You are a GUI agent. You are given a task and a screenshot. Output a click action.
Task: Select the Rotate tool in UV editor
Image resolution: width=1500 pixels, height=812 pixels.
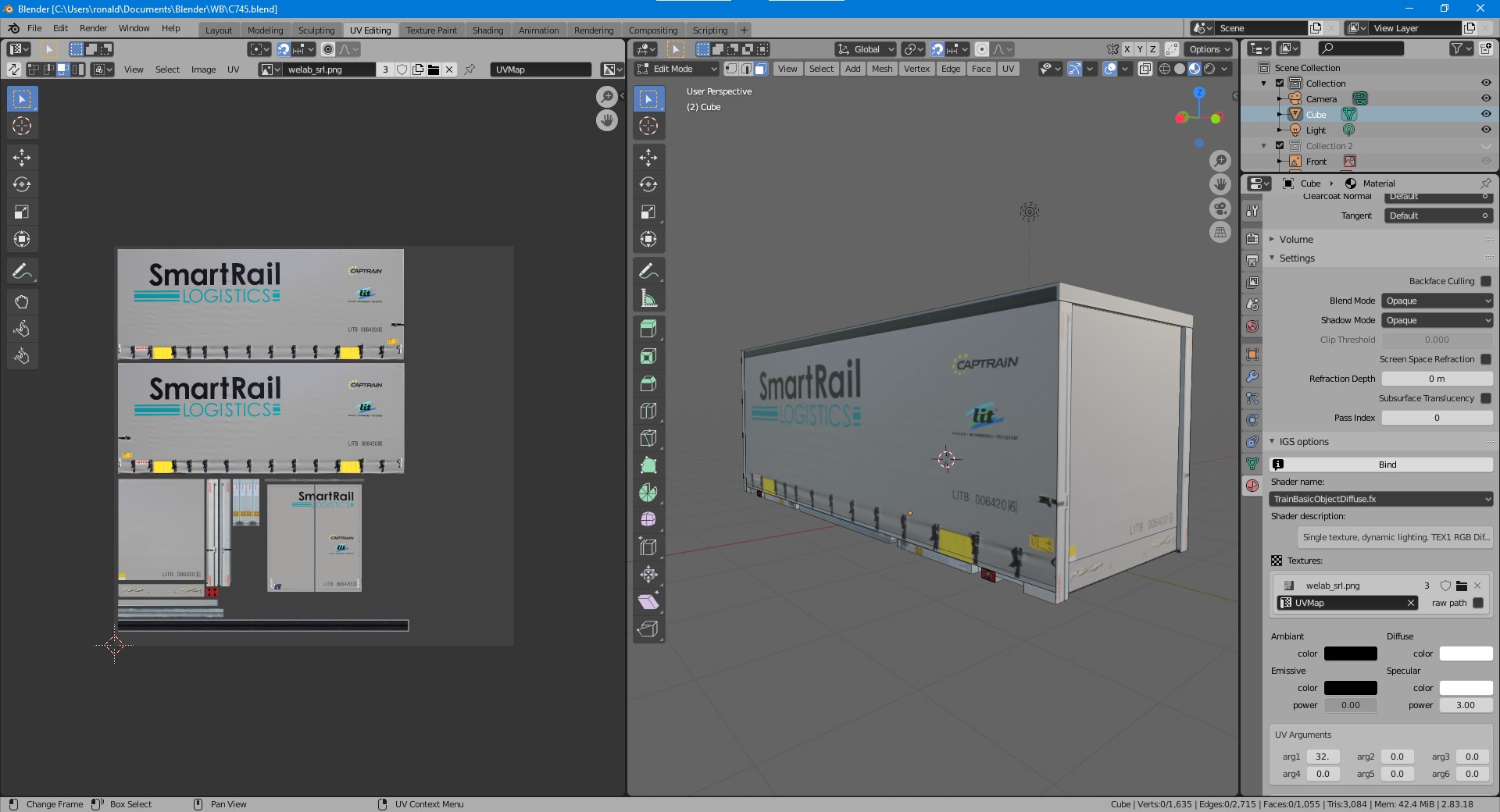22,185
